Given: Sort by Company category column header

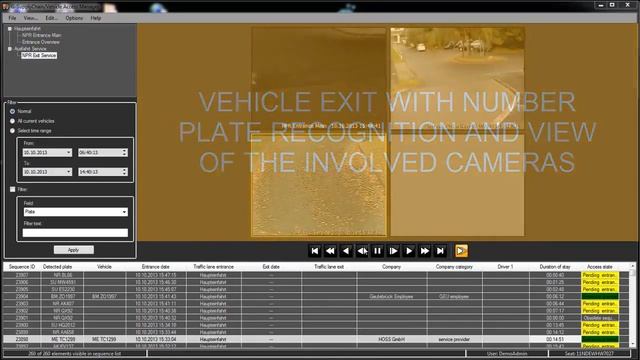Looking at the screenshot, I should point(454,267).
